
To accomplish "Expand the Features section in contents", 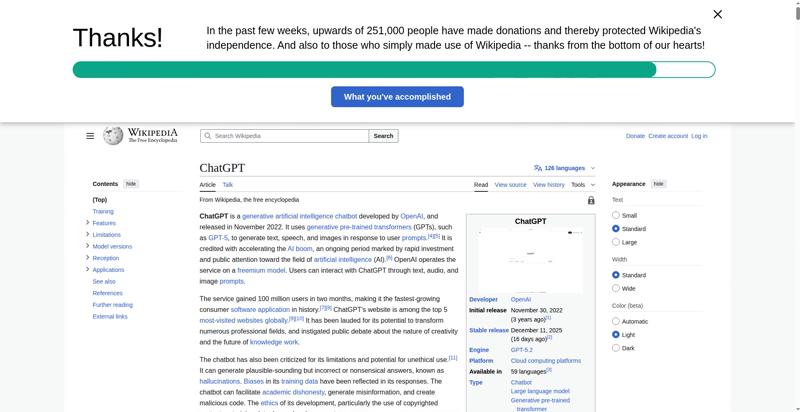I will [88, 222].
